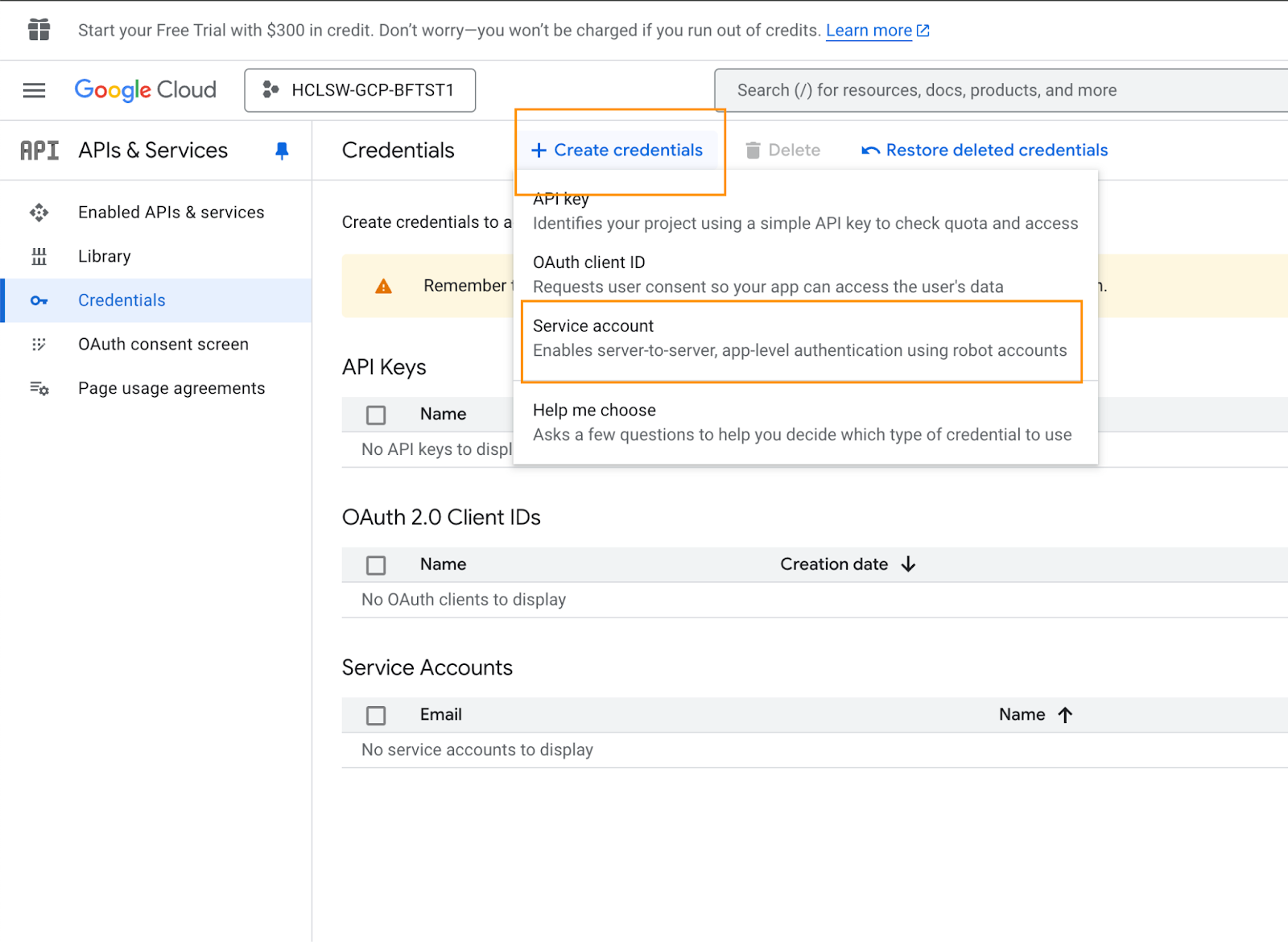
Task: Unpin APIs & Services with pin icon
Action: click(x=282, y=151)
